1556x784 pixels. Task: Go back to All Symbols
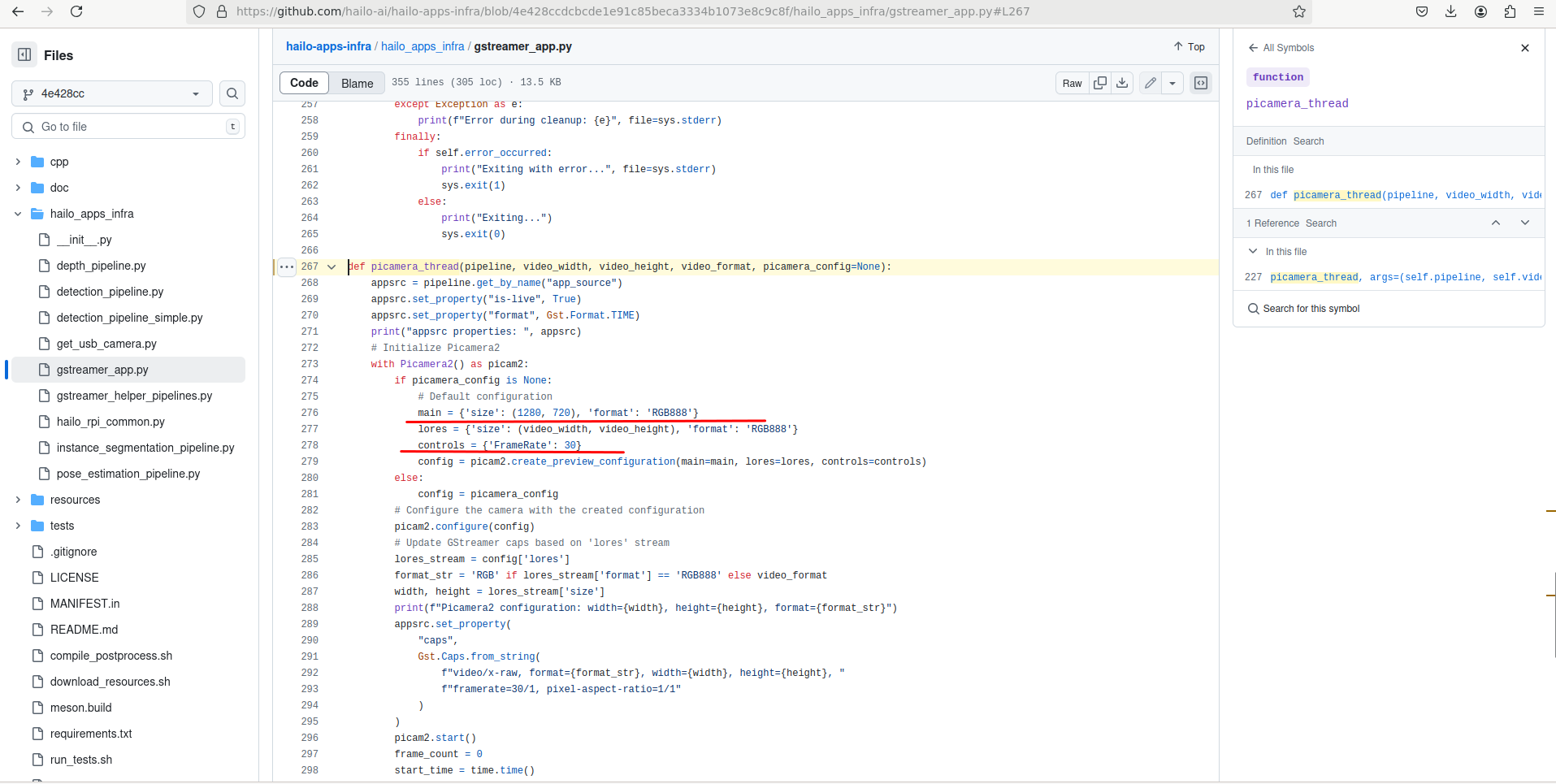pos(1281,48)
